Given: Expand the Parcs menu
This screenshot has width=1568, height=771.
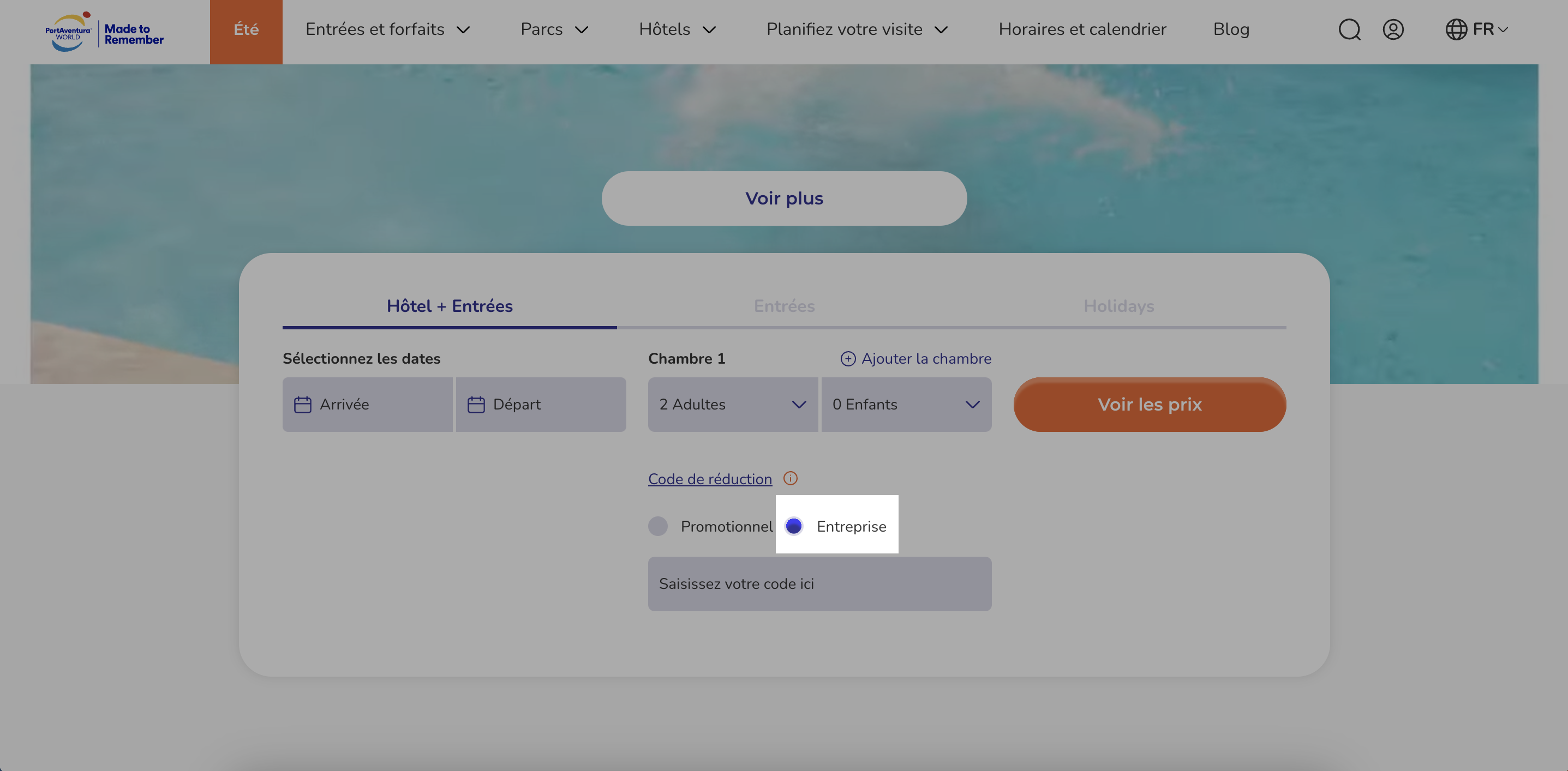Looking at the screenshot, I should click(554, 29).
